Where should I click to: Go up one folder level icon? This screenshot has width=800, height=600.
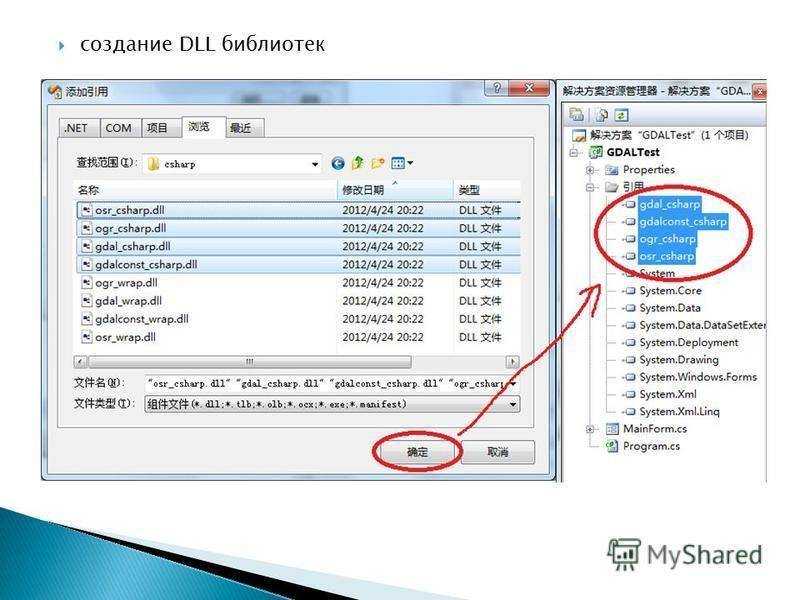pyautogui.click(x=358, y=163)
